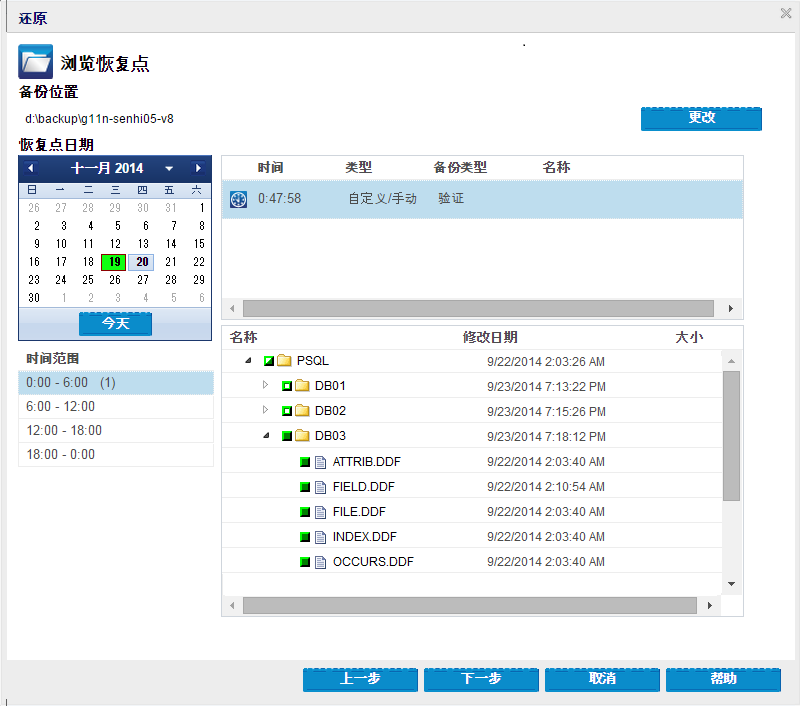Image resolution: width=800 pixels, height=706 pixels.
Task: Click the file tree vertical scrollbar thumb
Action: pyautogui.click(x=731, y=435)
